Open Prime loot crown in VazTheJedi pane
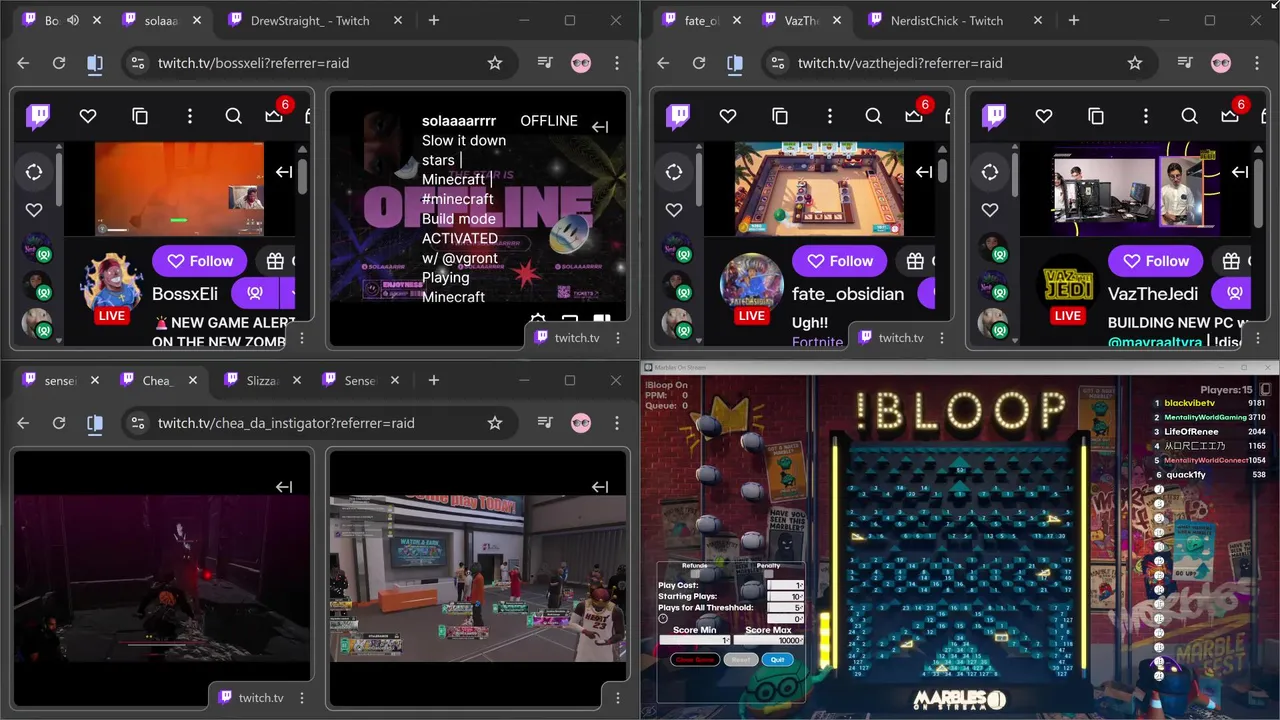Viewport: 1280px width, 720px height. (1229, 117)
